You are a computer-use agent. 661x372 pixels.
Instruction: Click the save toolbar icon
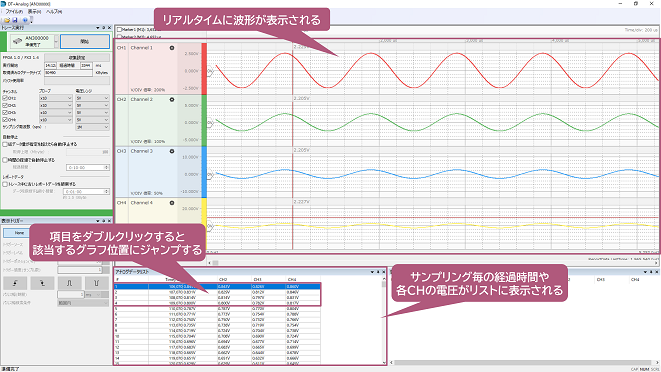pos(15,20)
